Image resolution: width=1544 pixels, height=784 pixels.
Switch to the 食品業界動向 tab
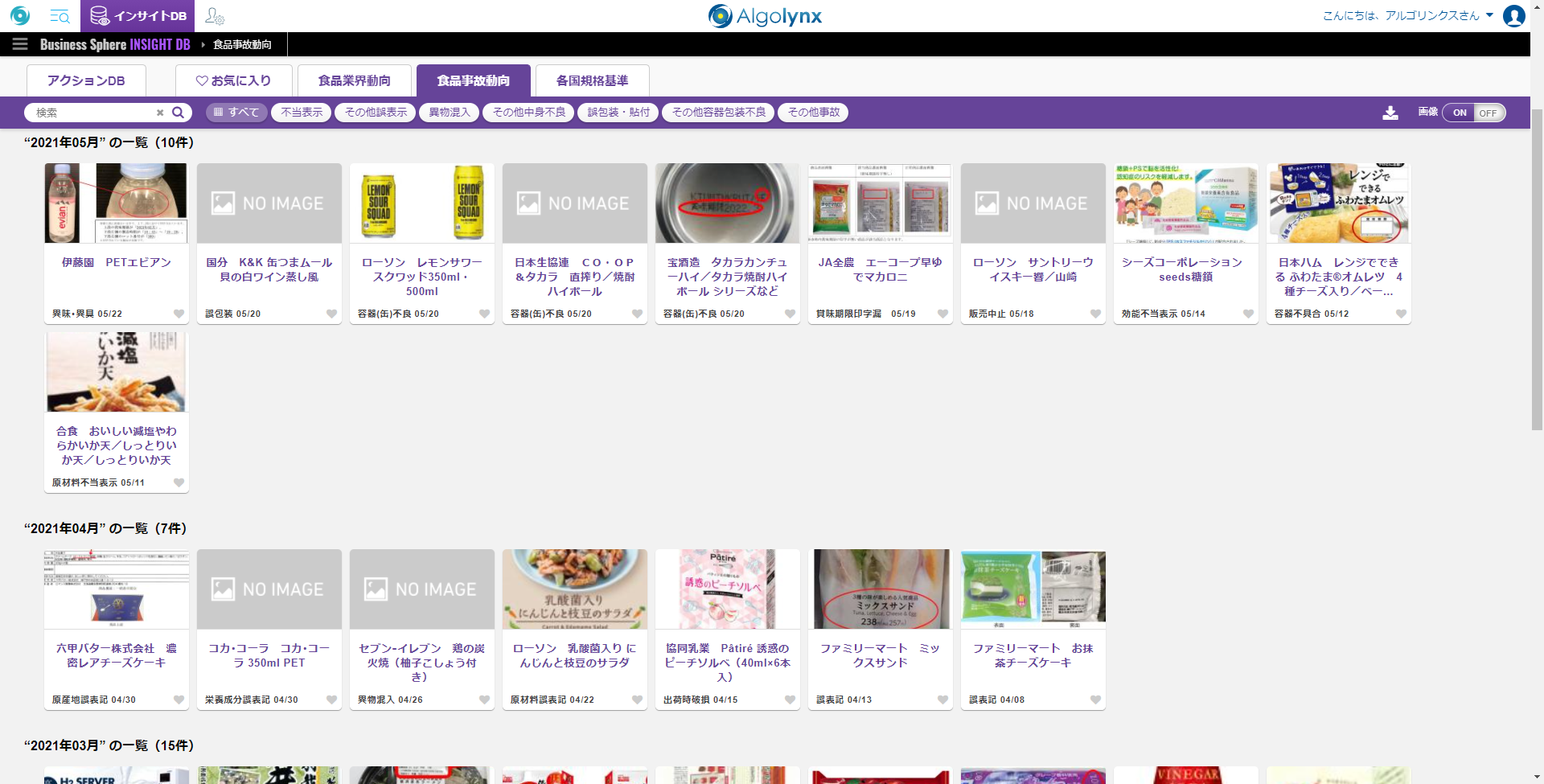coord(354,80)
